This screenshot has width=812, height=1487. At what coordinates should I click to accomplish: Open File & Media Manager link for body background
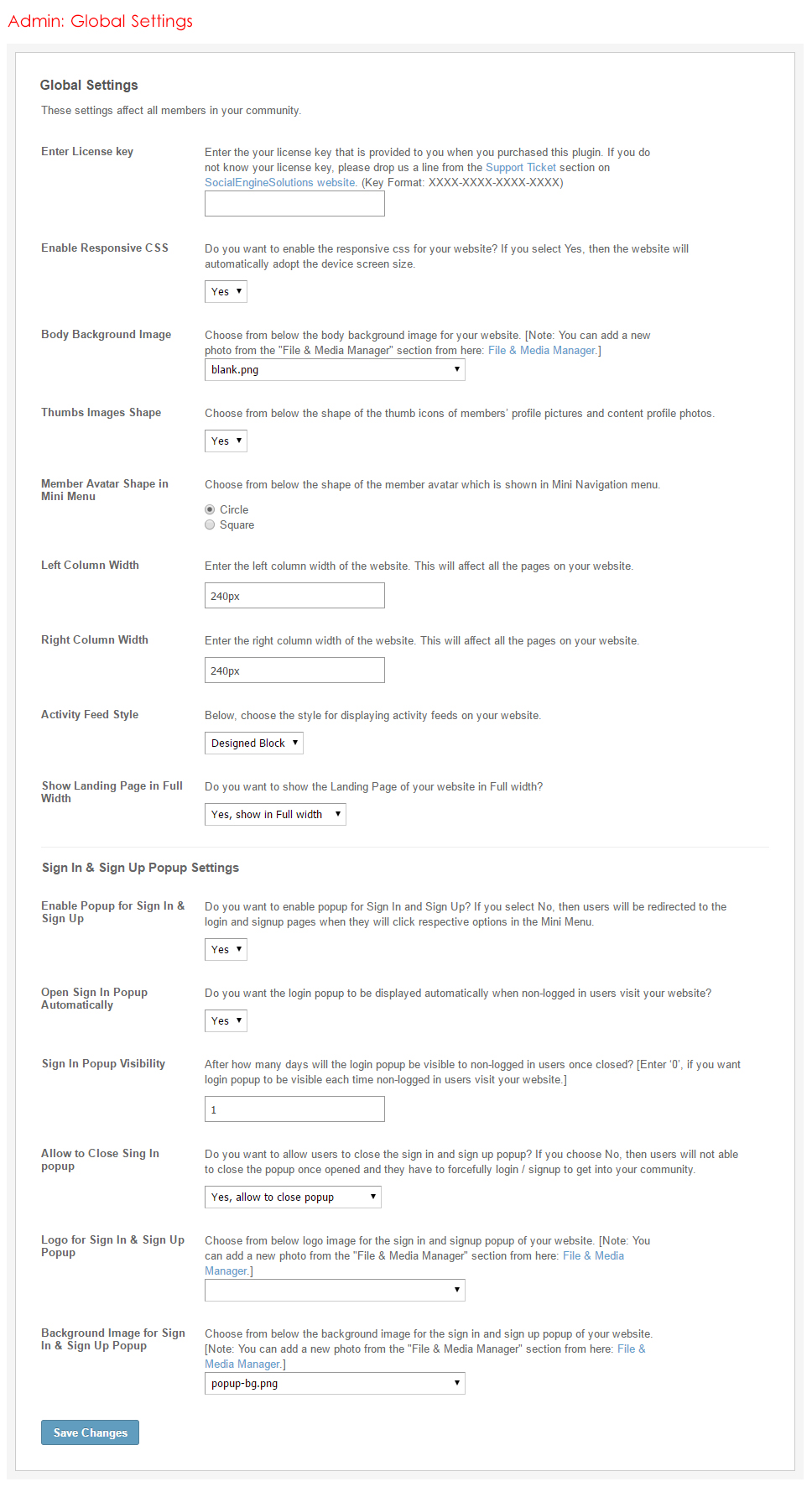coord(542,350)
